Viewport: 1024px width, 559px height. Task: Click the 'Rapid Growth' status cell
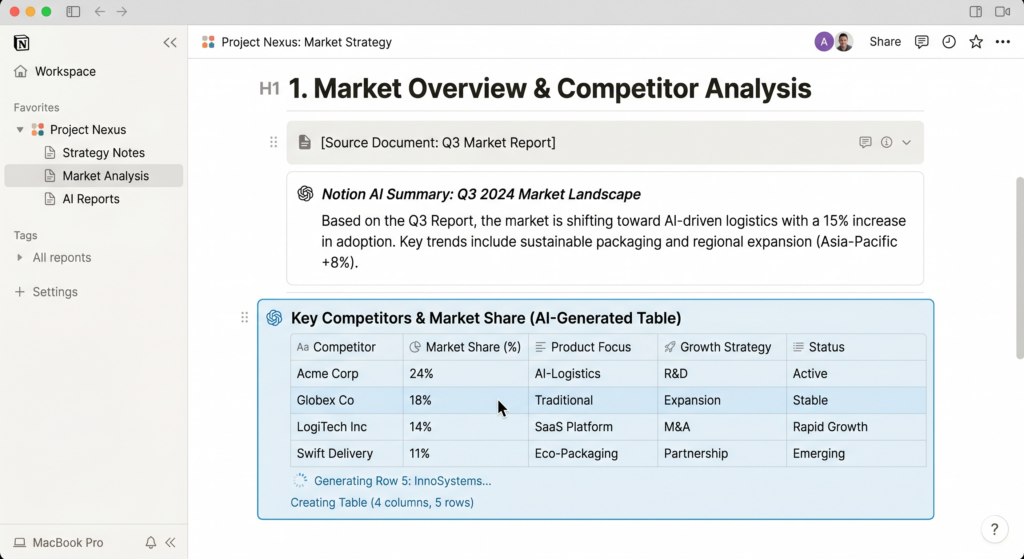click(x=856, y=427)
